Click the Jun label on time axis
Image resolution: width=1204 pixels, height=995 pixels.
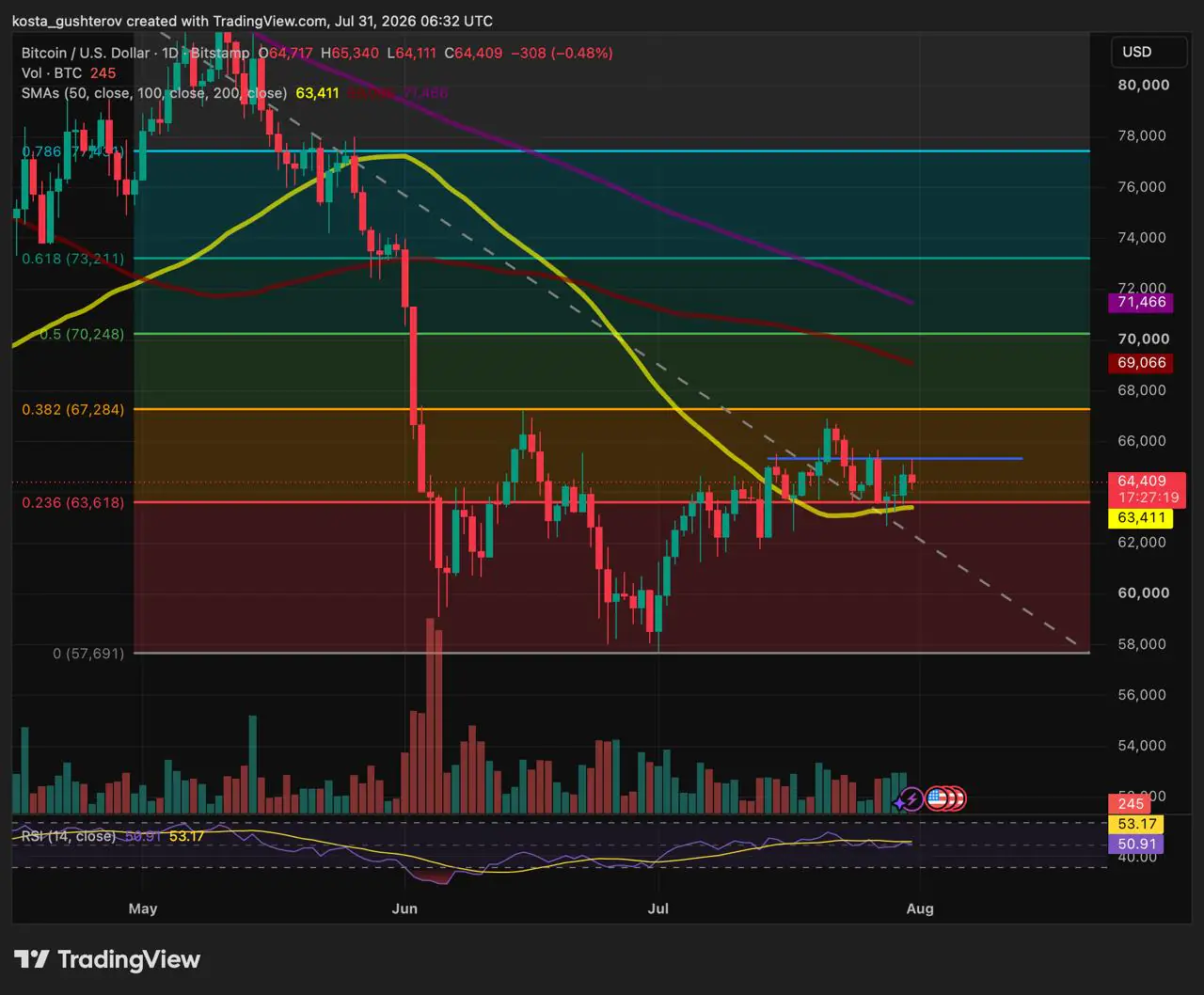[x=404, y=908]
